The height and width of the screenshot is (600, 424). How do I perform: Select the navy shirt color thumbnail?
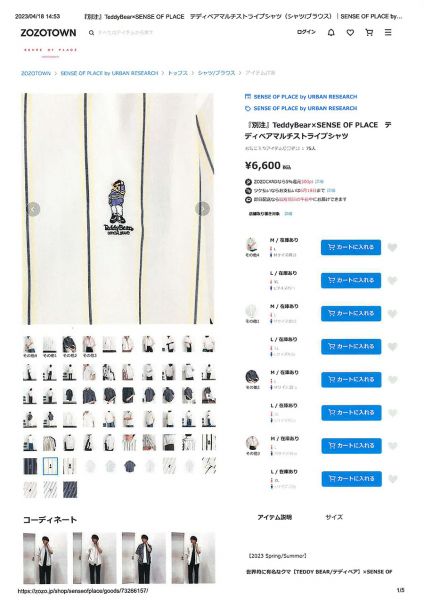point(252,378)
